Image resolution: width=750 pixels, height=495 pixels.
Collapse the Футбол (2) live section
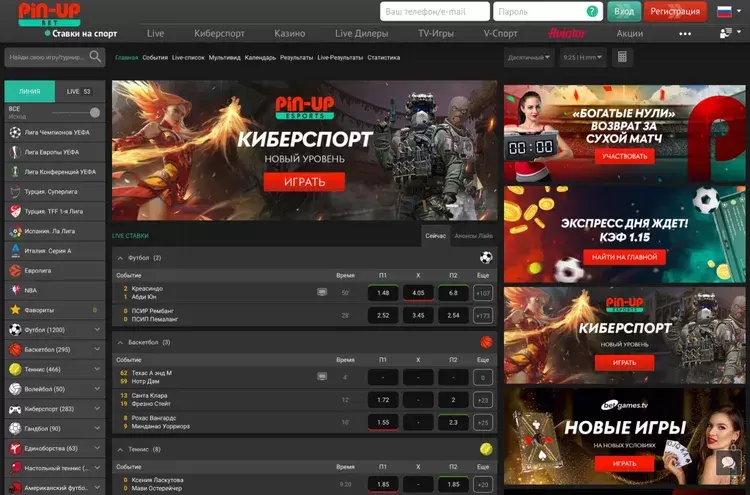[120, 258]
